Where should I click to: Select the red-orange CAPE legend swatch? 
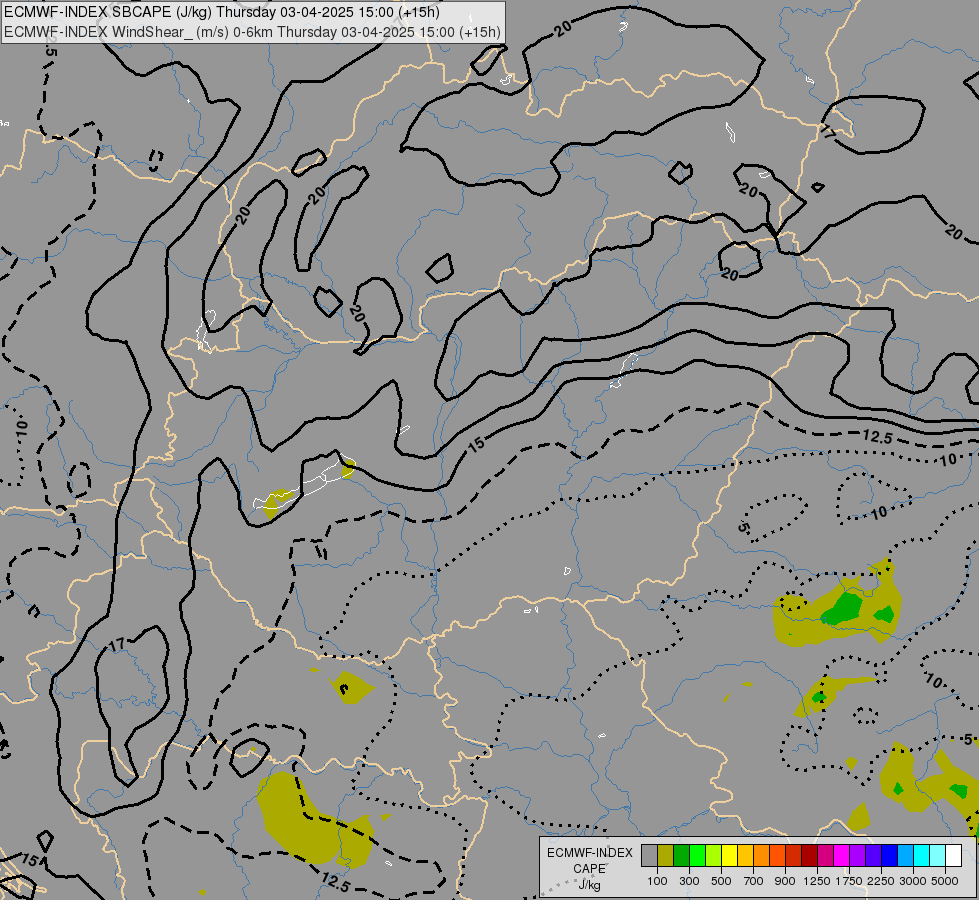777,856
